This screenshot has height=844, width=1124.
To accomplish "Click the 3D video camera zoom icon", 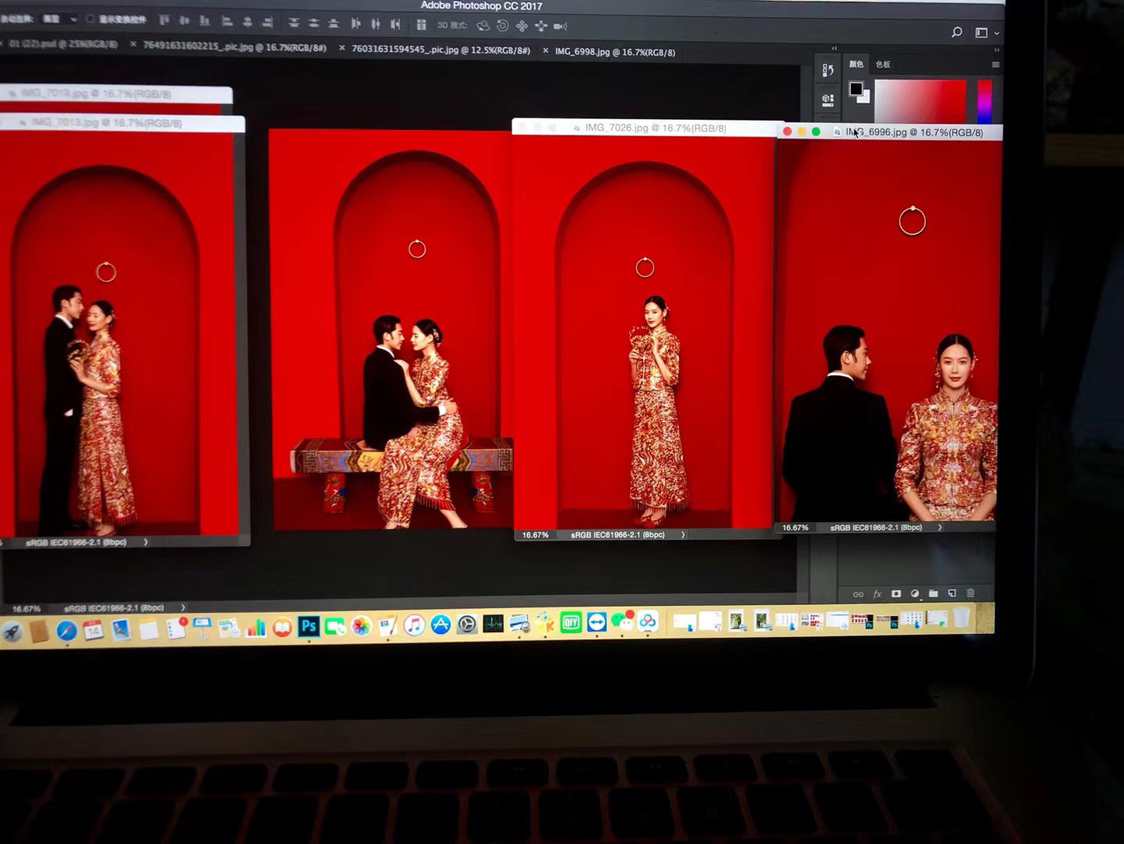I will [561, 27].
